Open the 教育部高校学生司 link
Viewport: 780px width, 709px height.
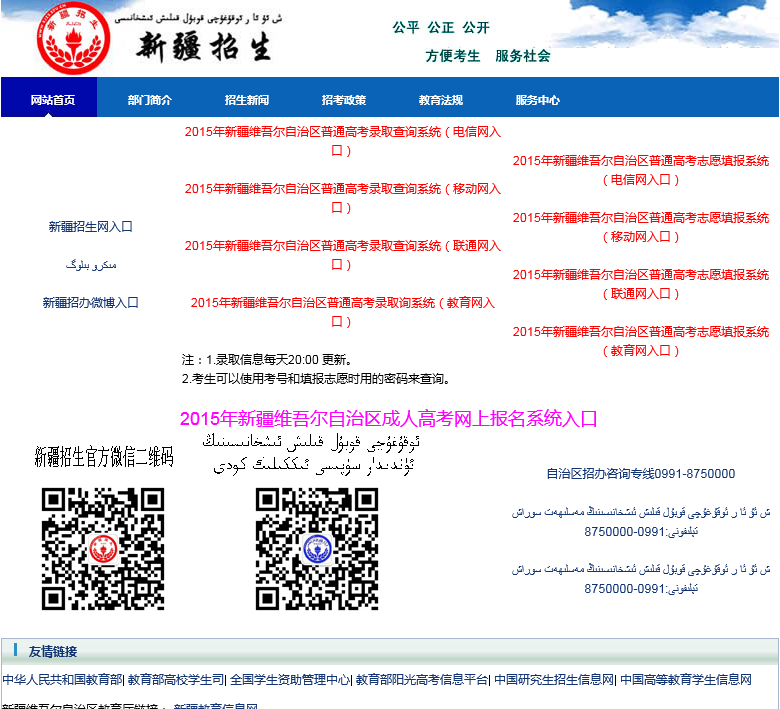[176, 680]
